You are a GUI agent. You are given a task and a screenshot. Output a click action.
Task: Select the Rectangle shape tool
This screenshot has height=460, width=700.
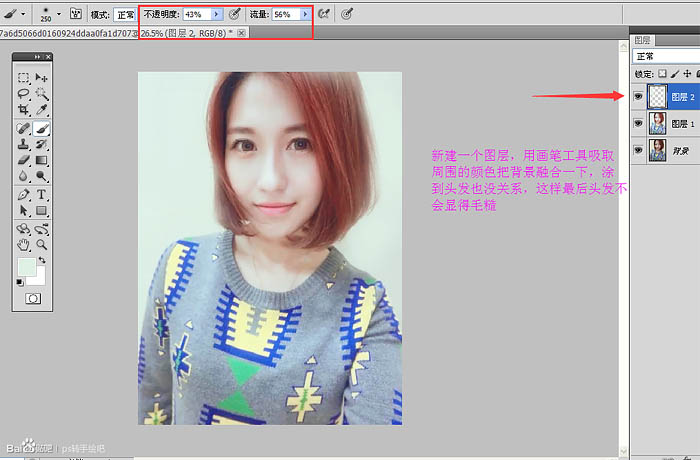42,210
